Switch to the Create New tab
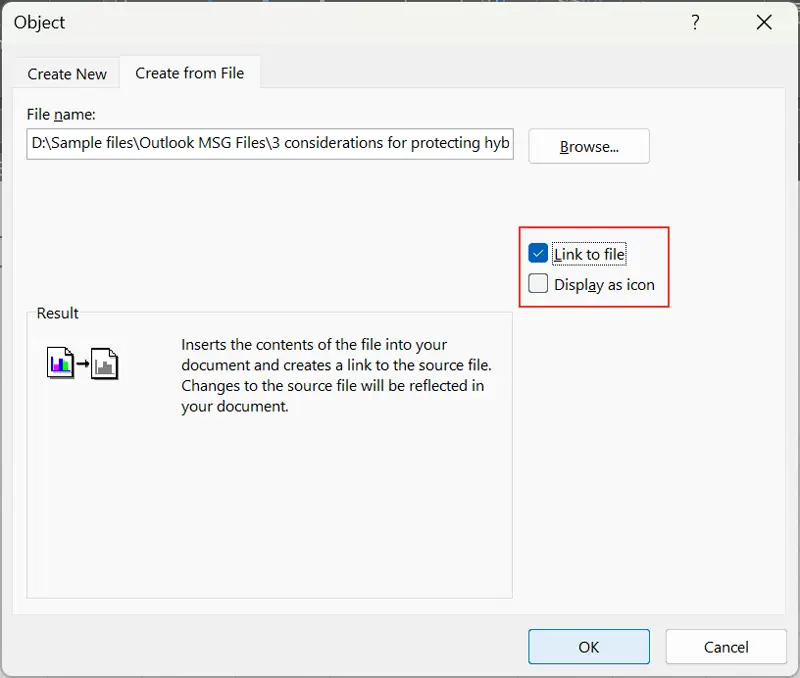The image size is (800, 678). point(67,74)
